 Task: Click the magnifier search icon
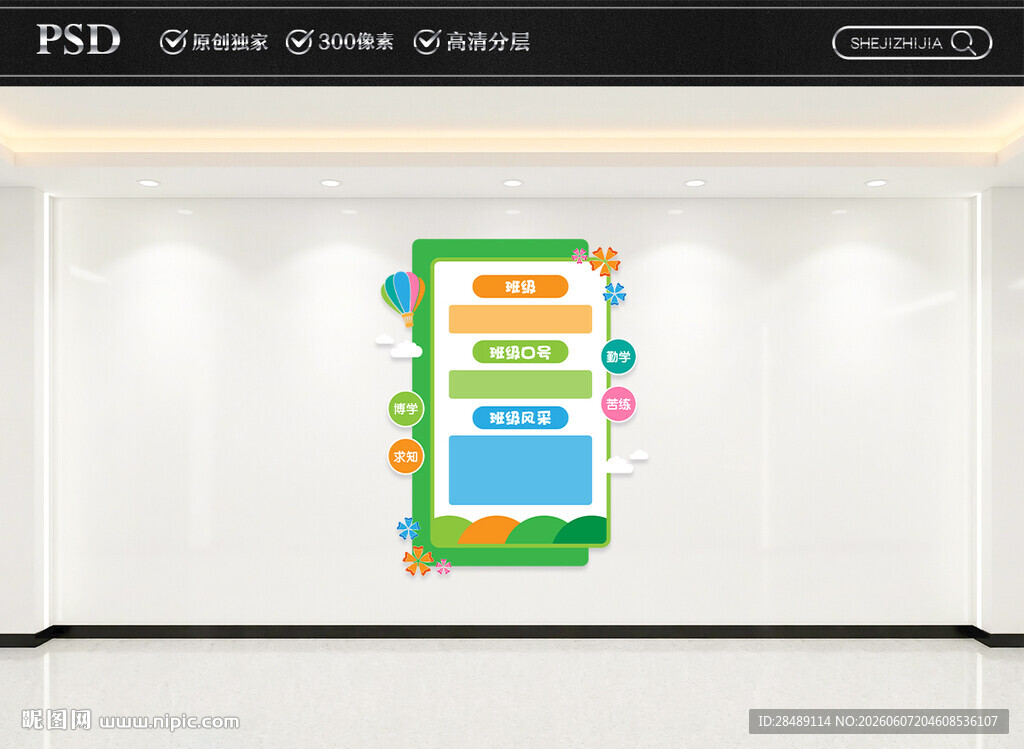pos(963,43)
